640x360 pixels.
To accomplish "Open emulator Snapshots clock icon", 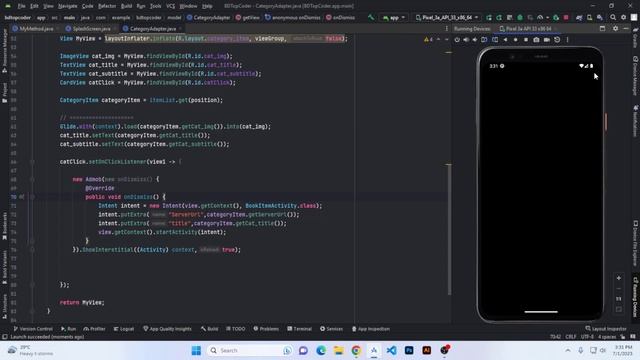I will (557, 40).
